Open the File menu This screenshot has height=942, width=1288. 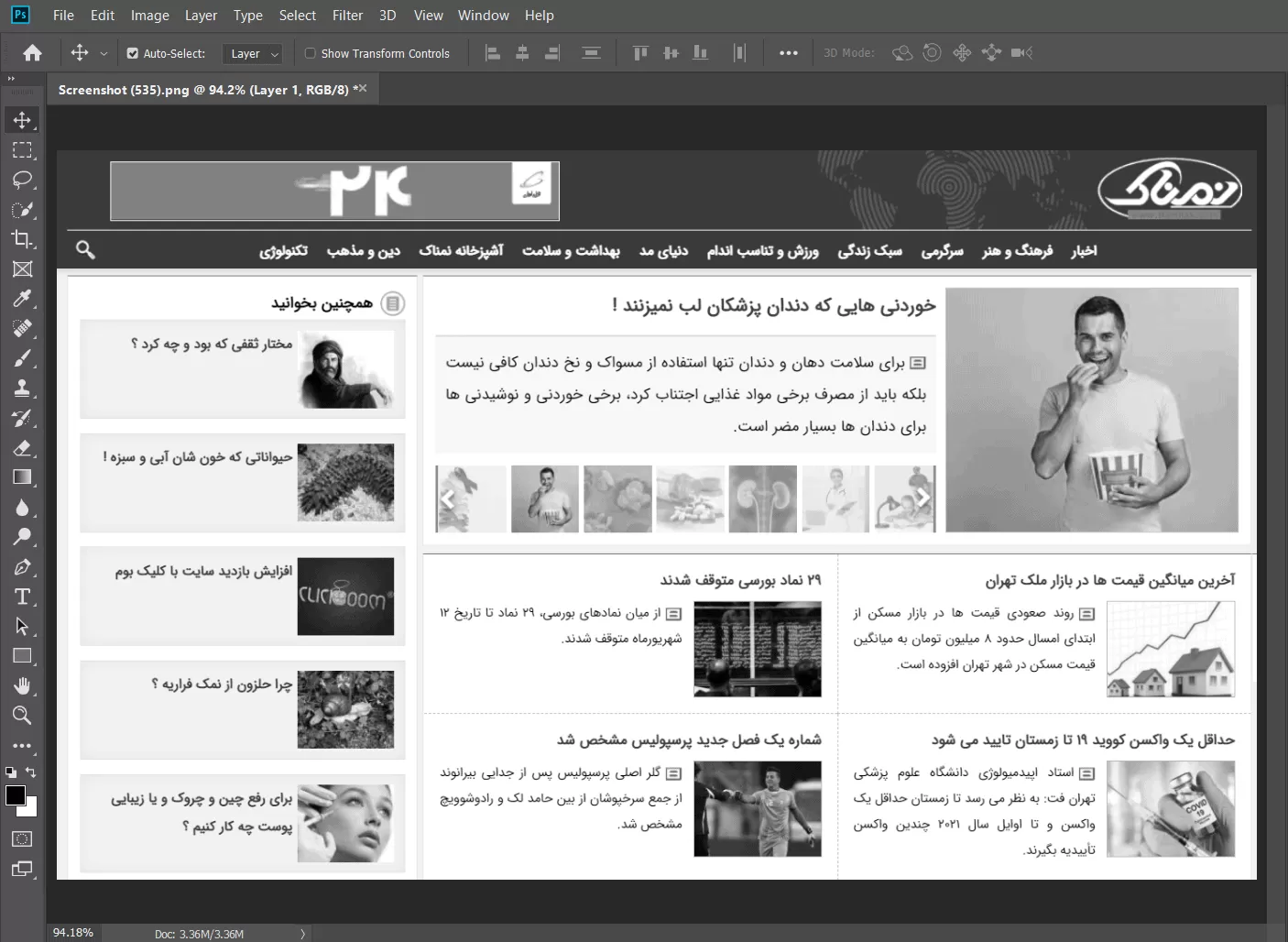(63, 16)
